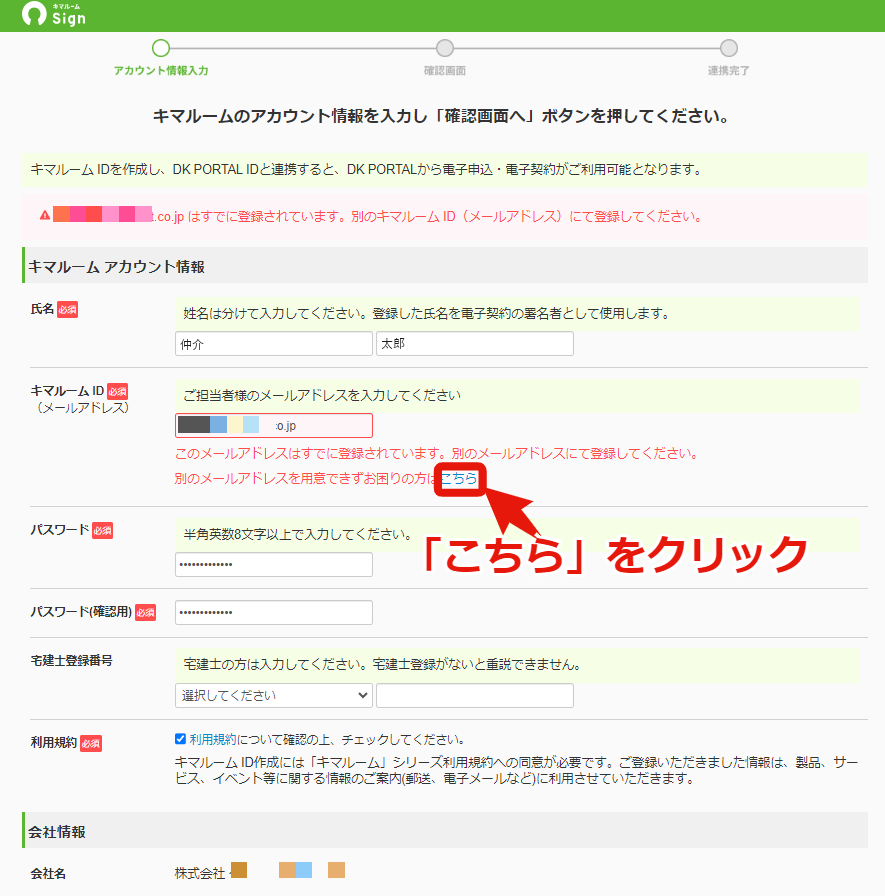Viewport: 885px width, 896px height.
Task: Click the キマルーム ID email address field
Action: point(274,426)
